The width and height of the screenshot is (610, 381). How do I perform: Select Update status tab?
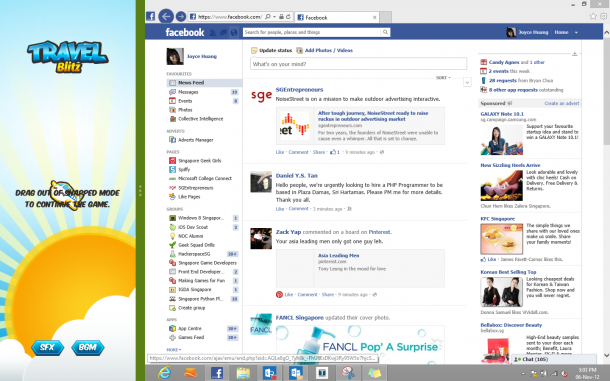pyautogui.click(x=272, y=50)
